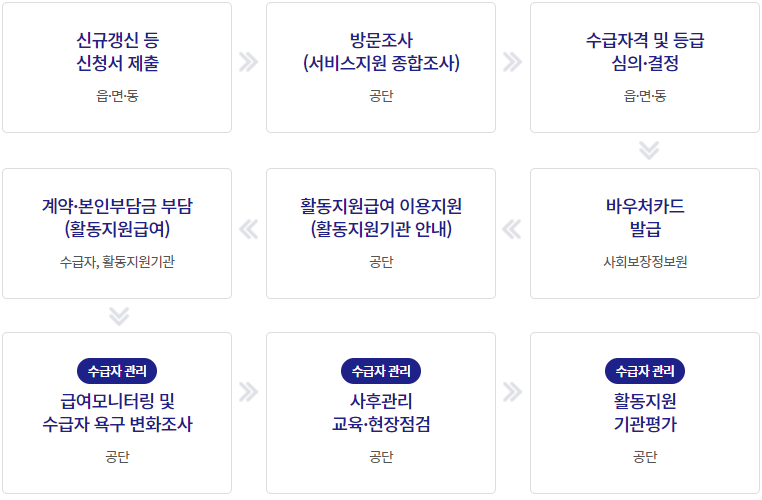Click 수급자 관리 badge above 활동지원 기관평가
762x500 pixels.
645,371
